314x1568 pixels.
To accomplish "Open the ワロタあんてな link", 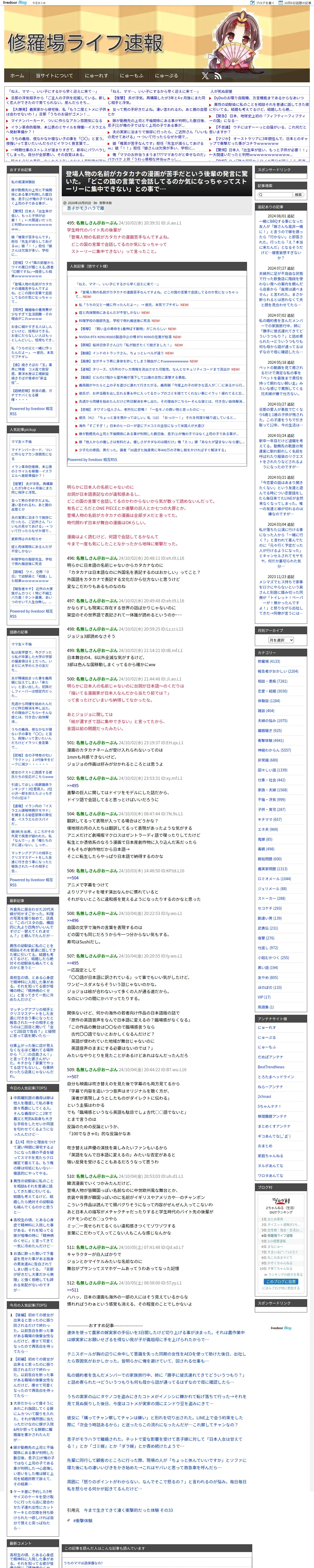I will [270, 1175].
